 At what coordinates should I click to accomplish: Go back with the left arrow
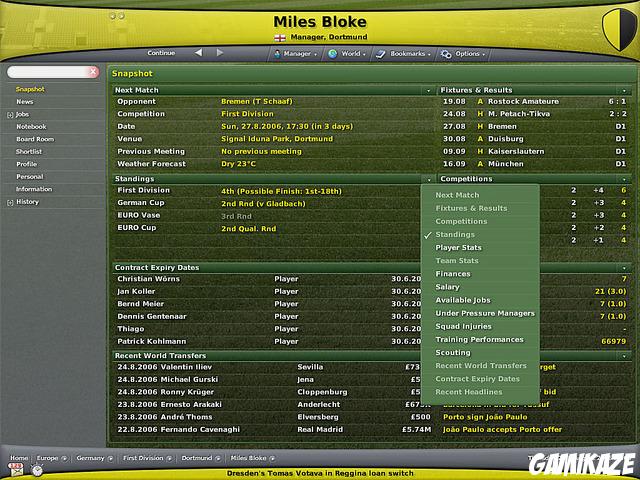[198, 53]
